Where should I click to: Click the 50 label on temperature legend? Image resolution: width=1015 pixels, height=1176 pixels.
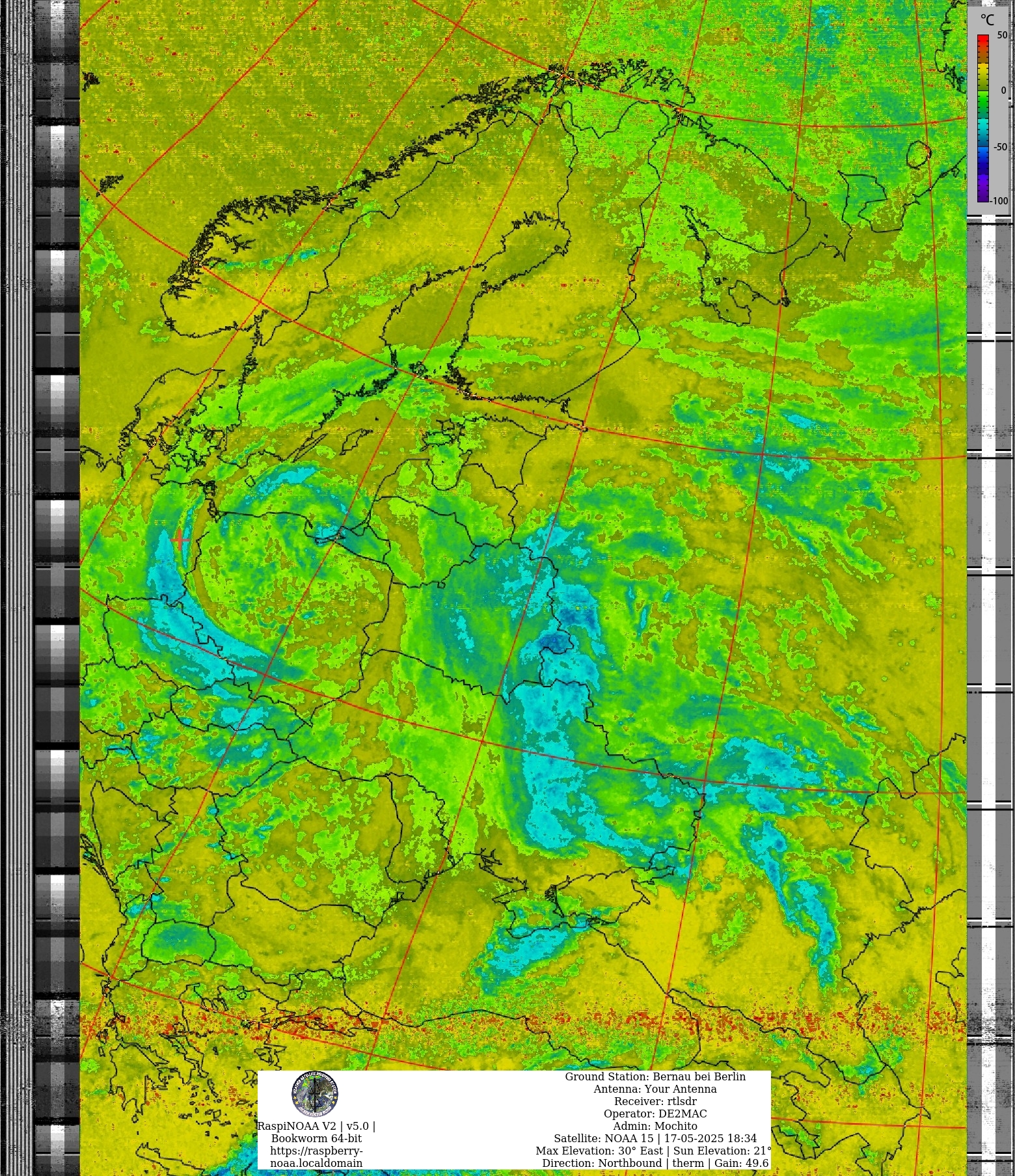coord(1002,35)
